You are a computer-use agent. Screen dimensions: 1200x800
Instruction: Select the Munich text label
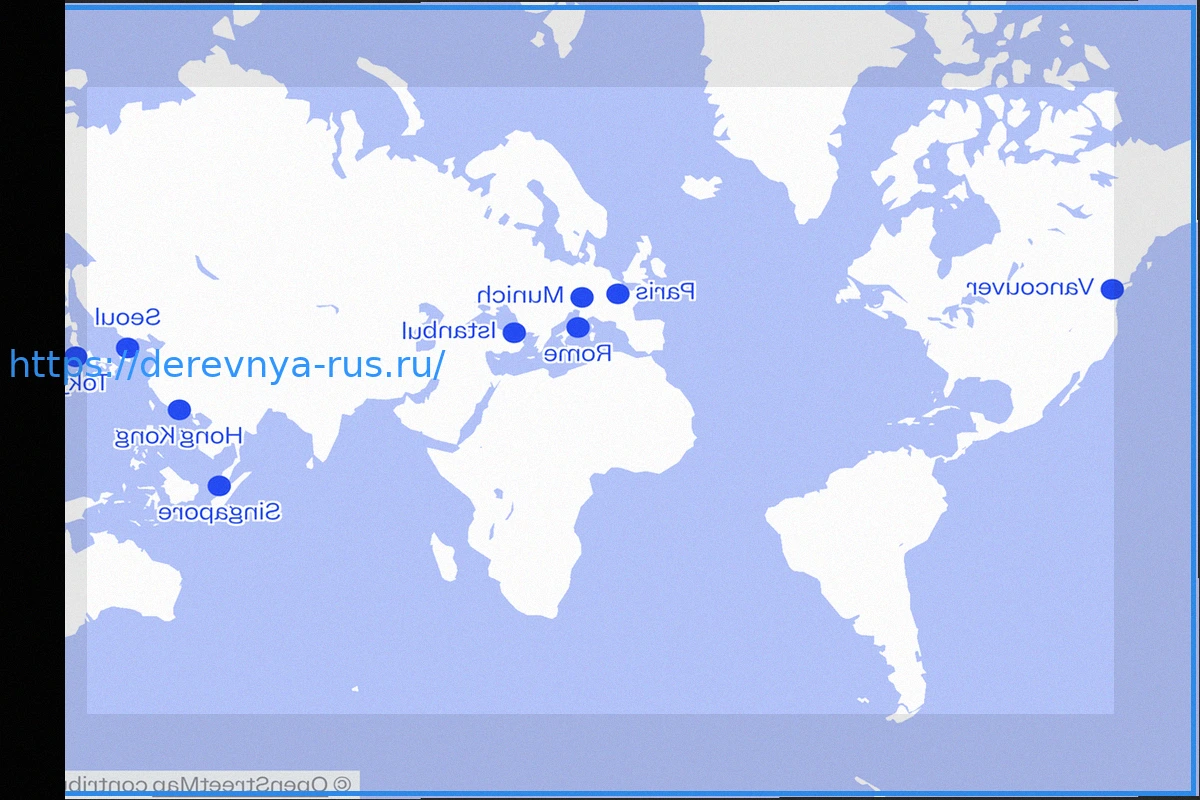point(520,295)
